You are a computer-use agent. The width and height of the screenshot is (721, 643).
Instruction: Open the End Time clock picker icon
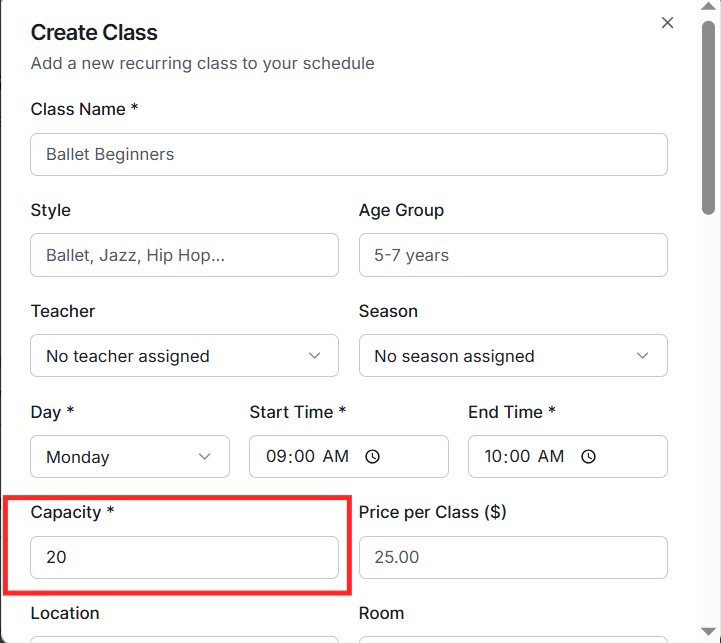point(589,457)
